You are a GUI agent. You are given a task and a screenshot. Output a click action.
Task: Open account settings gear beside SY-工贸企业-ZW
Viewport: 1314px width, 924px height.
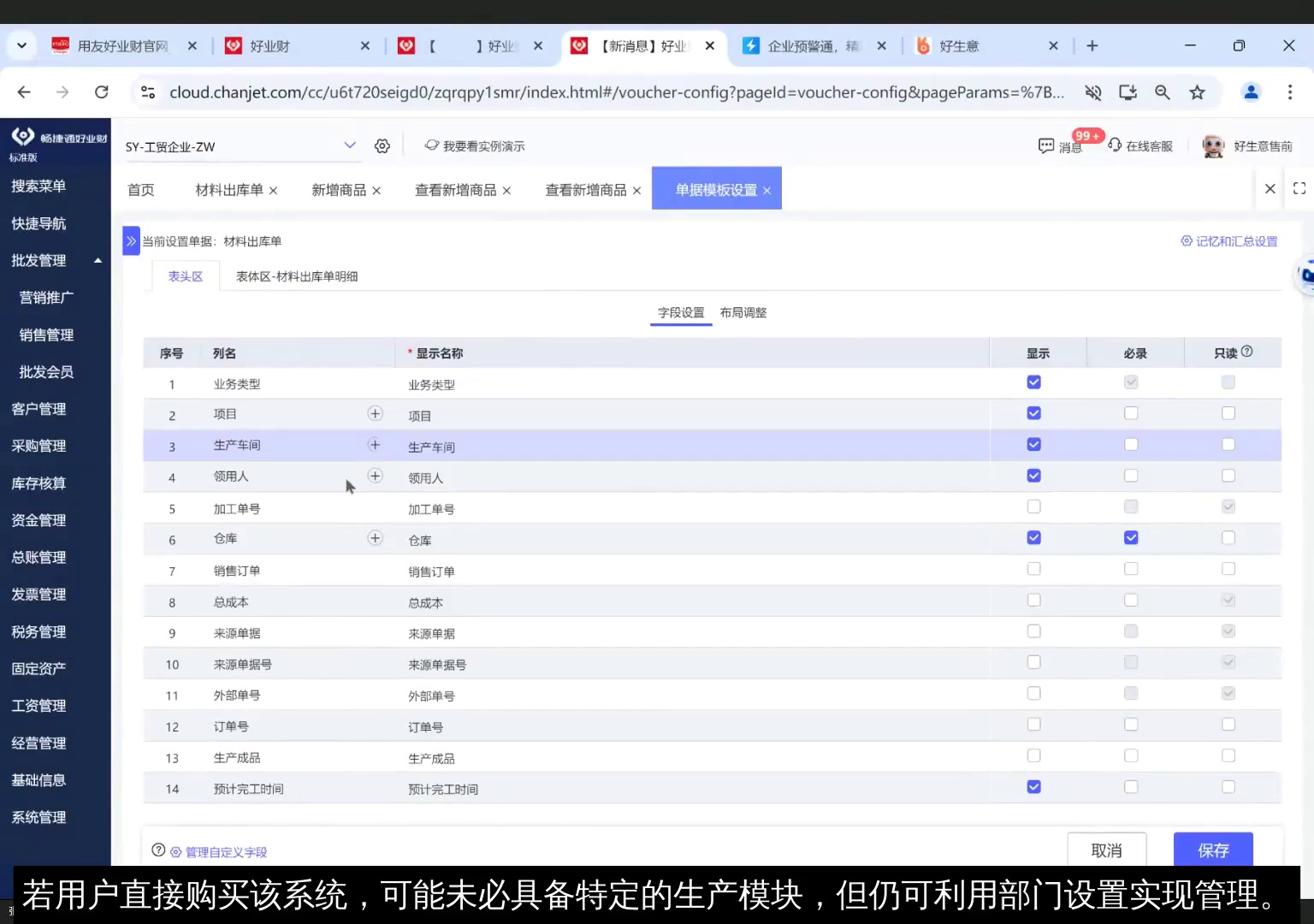(x=382, y=145)
